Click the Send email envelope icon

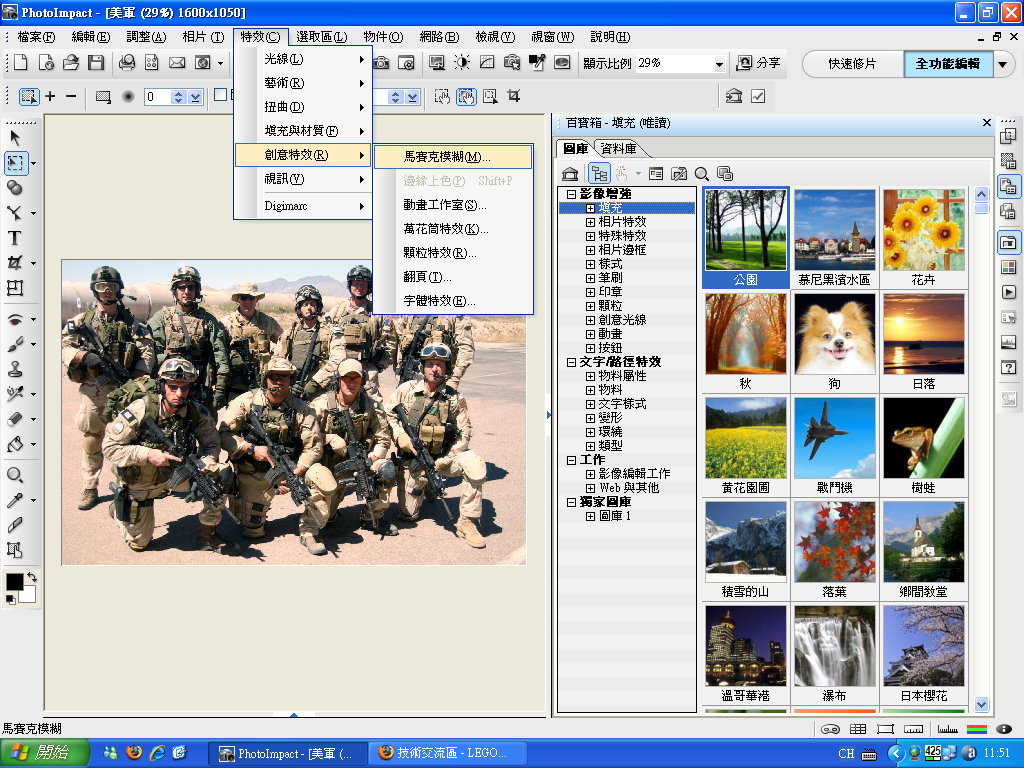tap(177, 63)
